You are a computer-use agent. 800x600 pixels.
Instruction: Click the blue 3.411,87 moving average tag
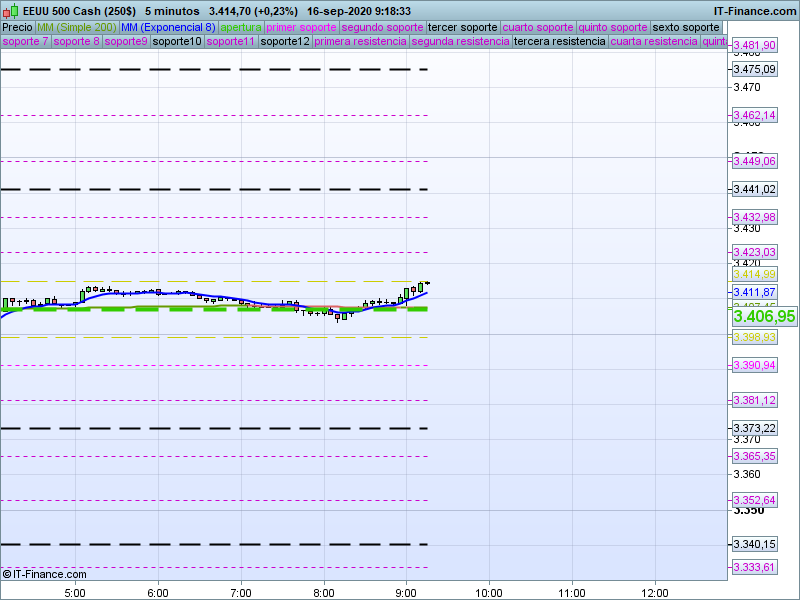754,291
